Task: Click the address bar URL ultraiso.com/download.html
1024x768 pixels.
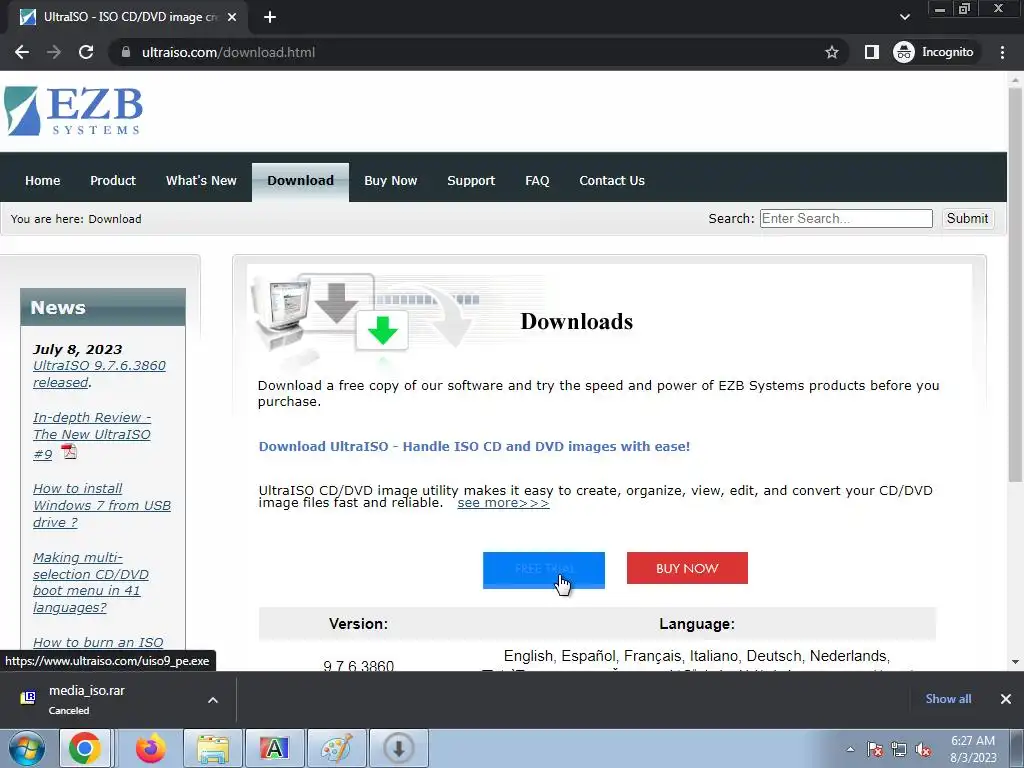Action: click(229, 52)
